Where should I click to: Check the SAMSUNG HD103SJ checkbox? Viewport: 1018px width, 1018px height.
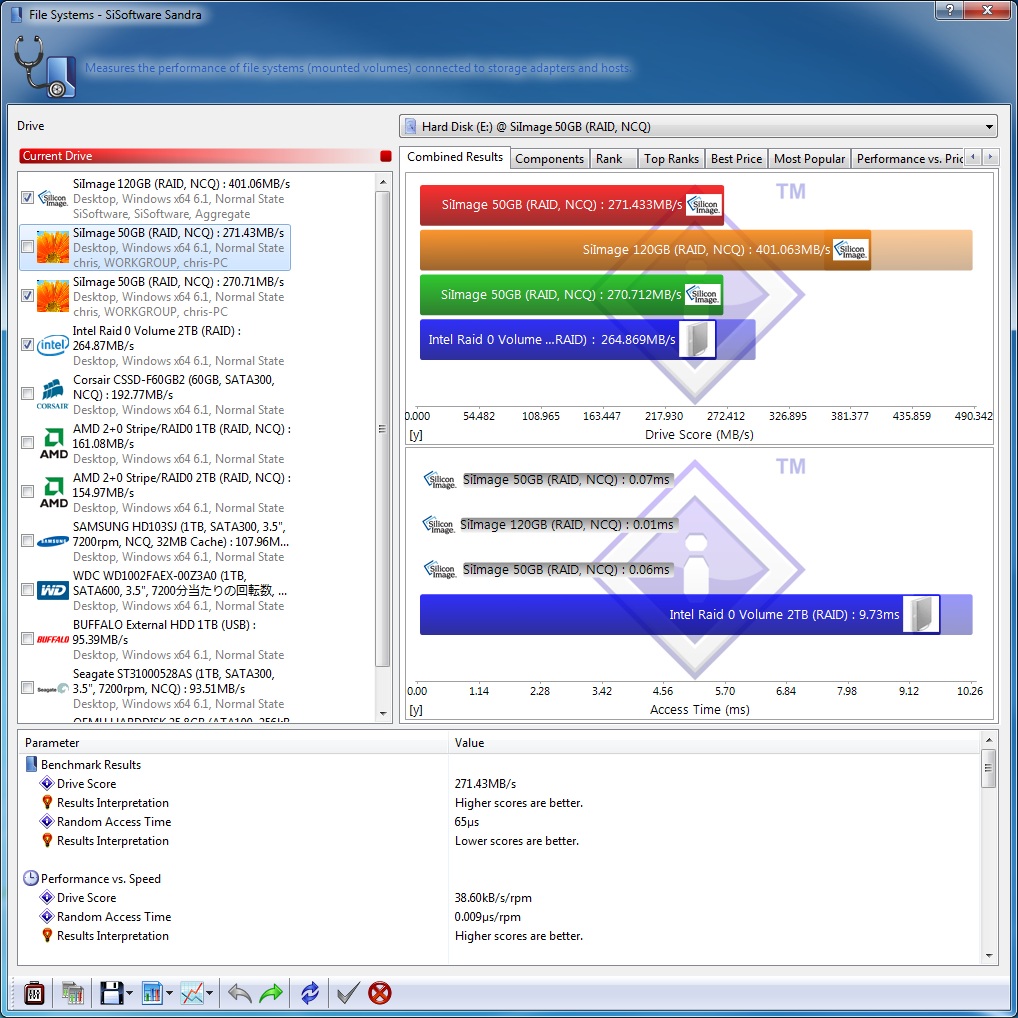(27, 541)
